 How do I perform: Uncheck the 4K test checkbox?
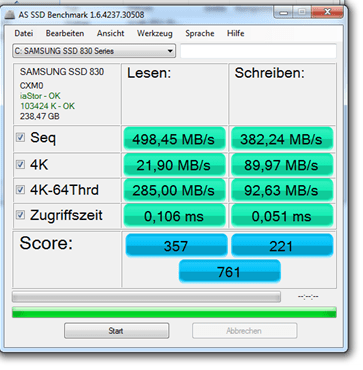coord(20,164)
